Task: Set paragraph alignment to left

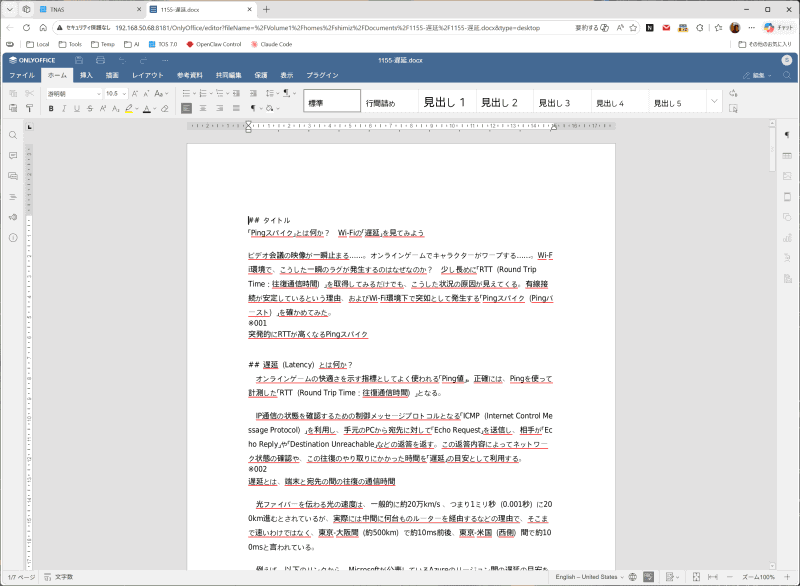Action: click(187, 108)
